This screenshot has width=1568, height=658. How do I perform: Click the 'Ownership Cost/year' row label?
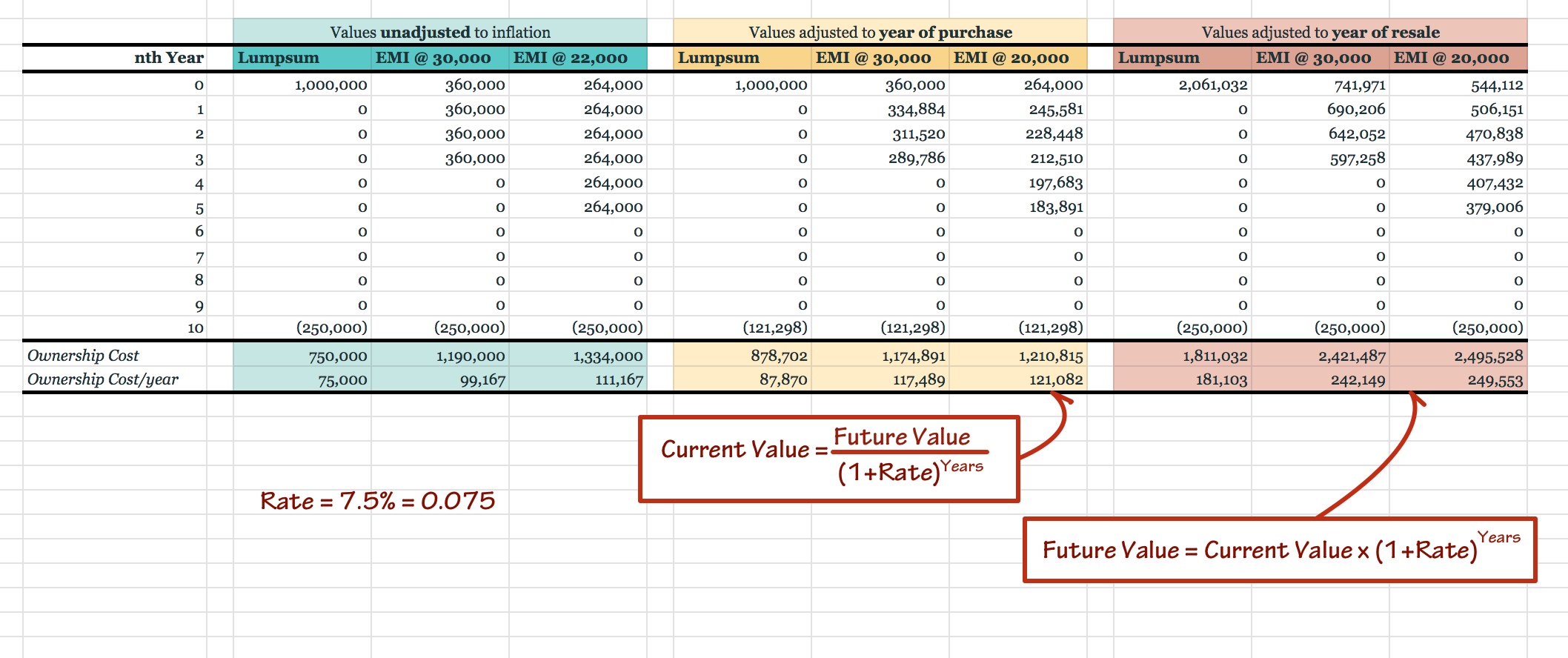(x=103, y=379)
